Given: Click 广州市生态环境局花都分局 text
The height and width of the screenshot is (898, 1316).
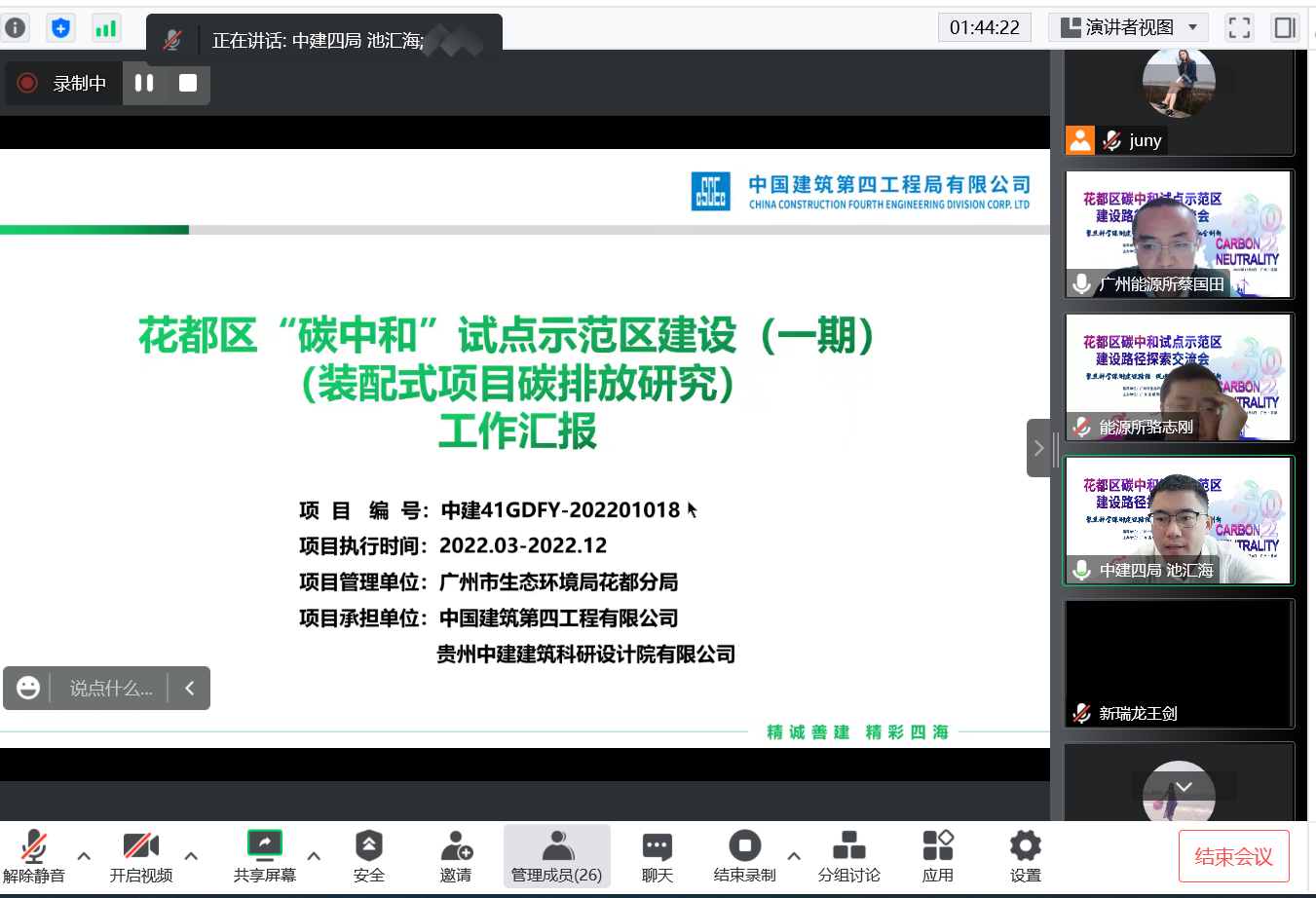Looking at the screenshot, I should tap(559, 581).
